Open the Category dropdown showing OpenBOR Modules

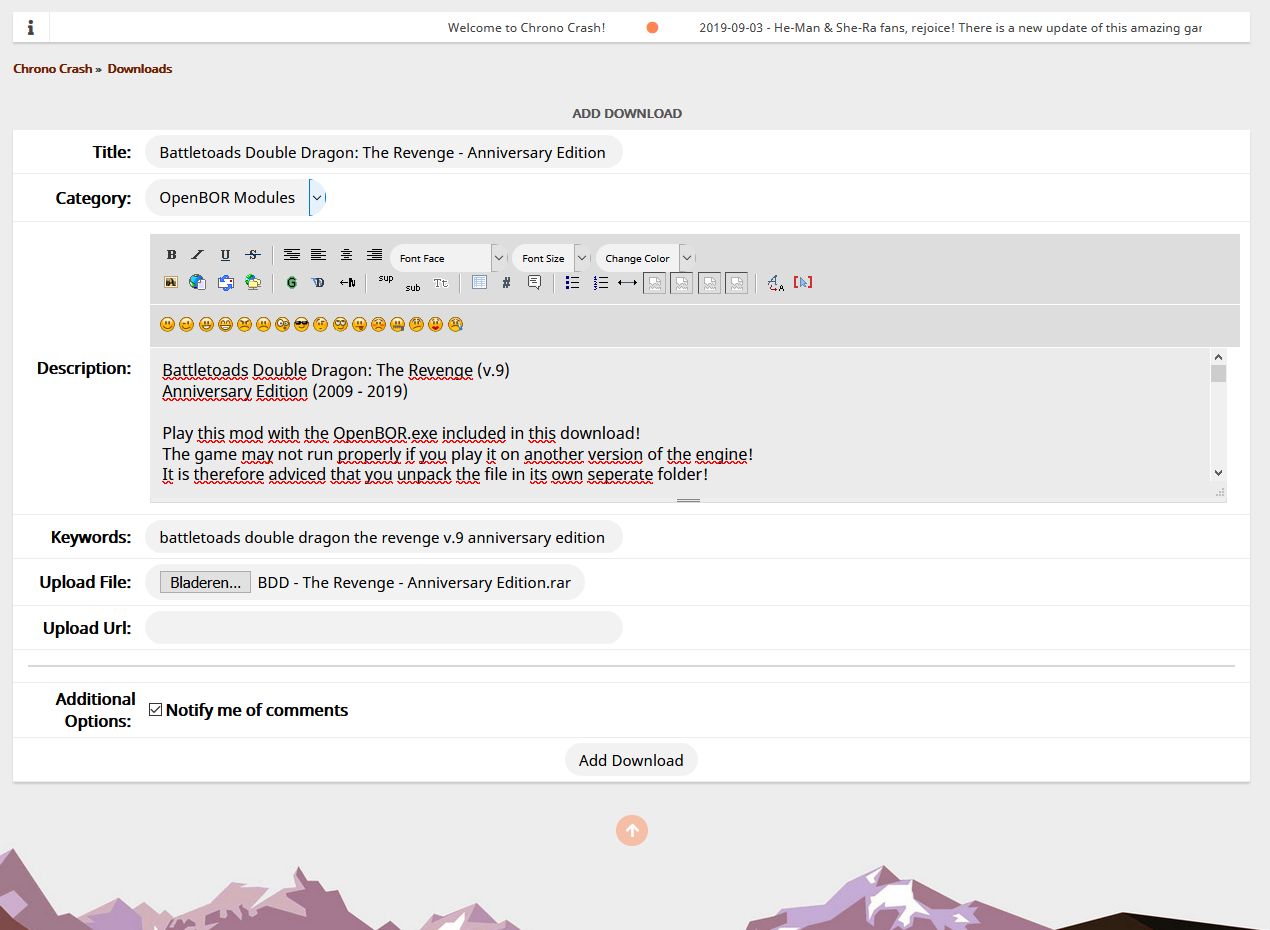pos(236,198)
